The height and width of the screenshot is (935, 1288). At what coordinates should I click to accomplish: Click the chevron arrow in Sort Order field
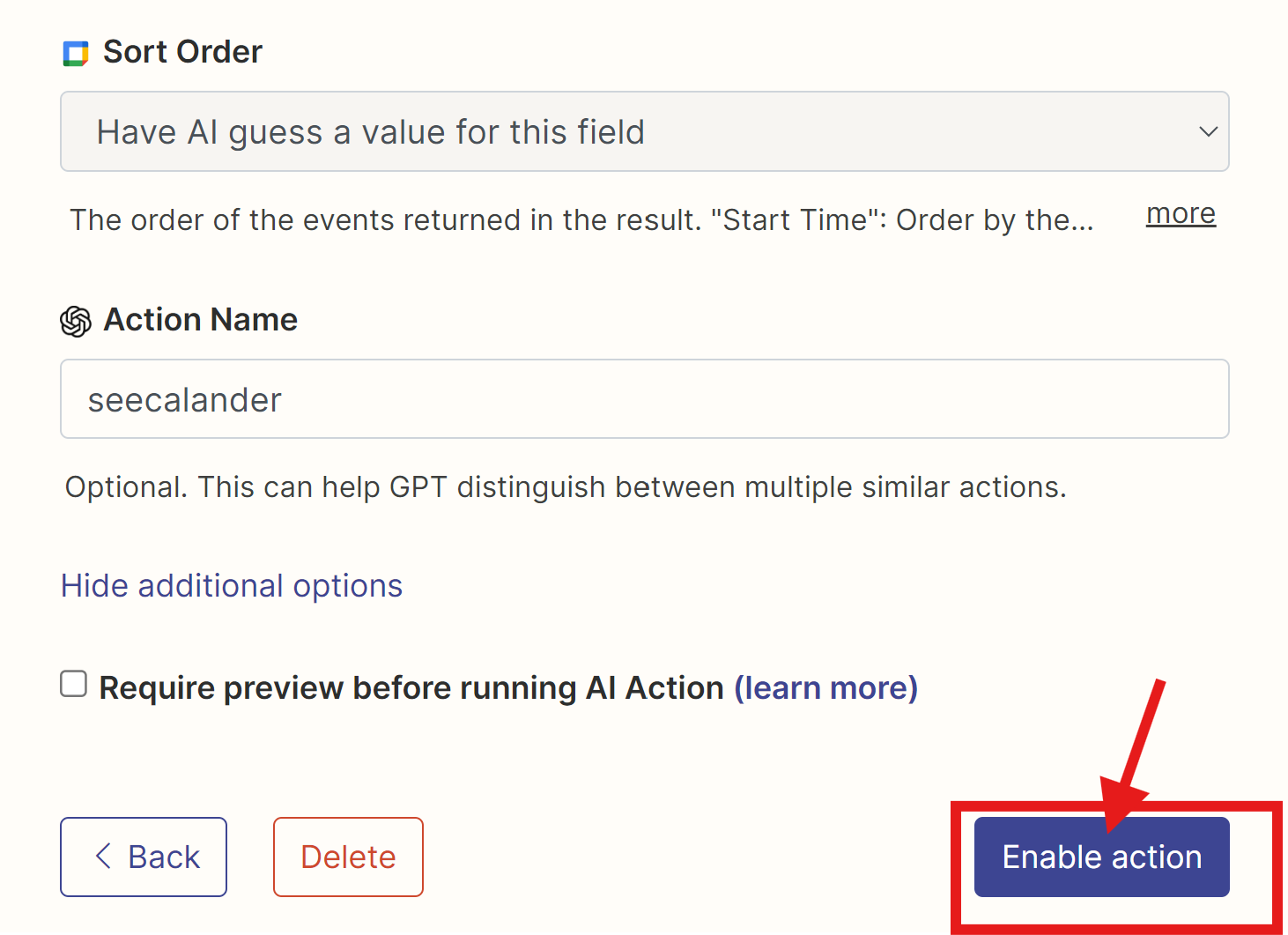click(x=1208, y=131)
